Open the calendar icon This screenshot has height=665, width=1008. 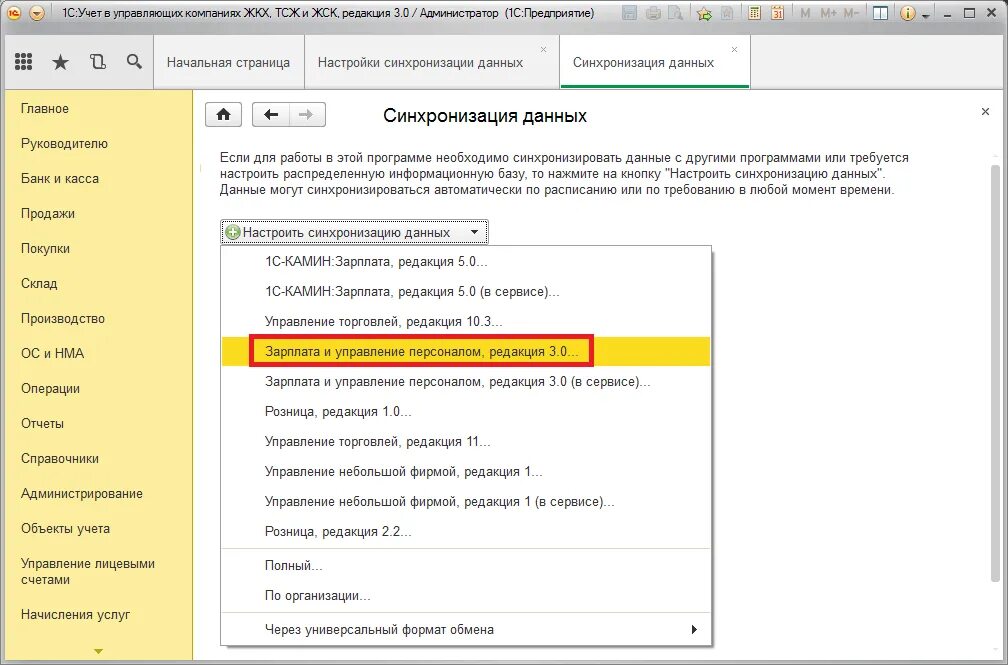pos(777,13)
